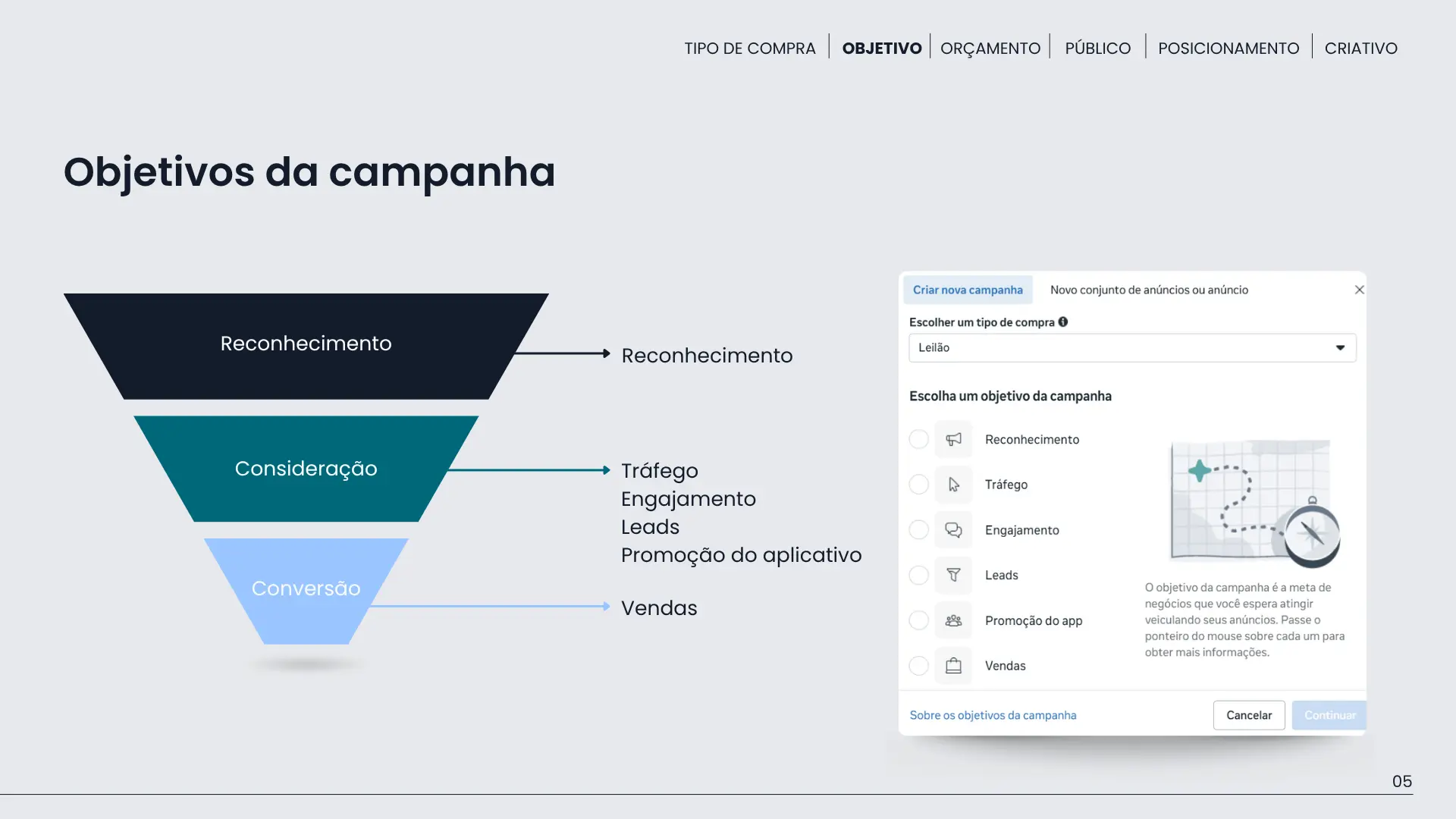Go to ORÇAMENTO section
1456x819 pixels.
point(990,49)
